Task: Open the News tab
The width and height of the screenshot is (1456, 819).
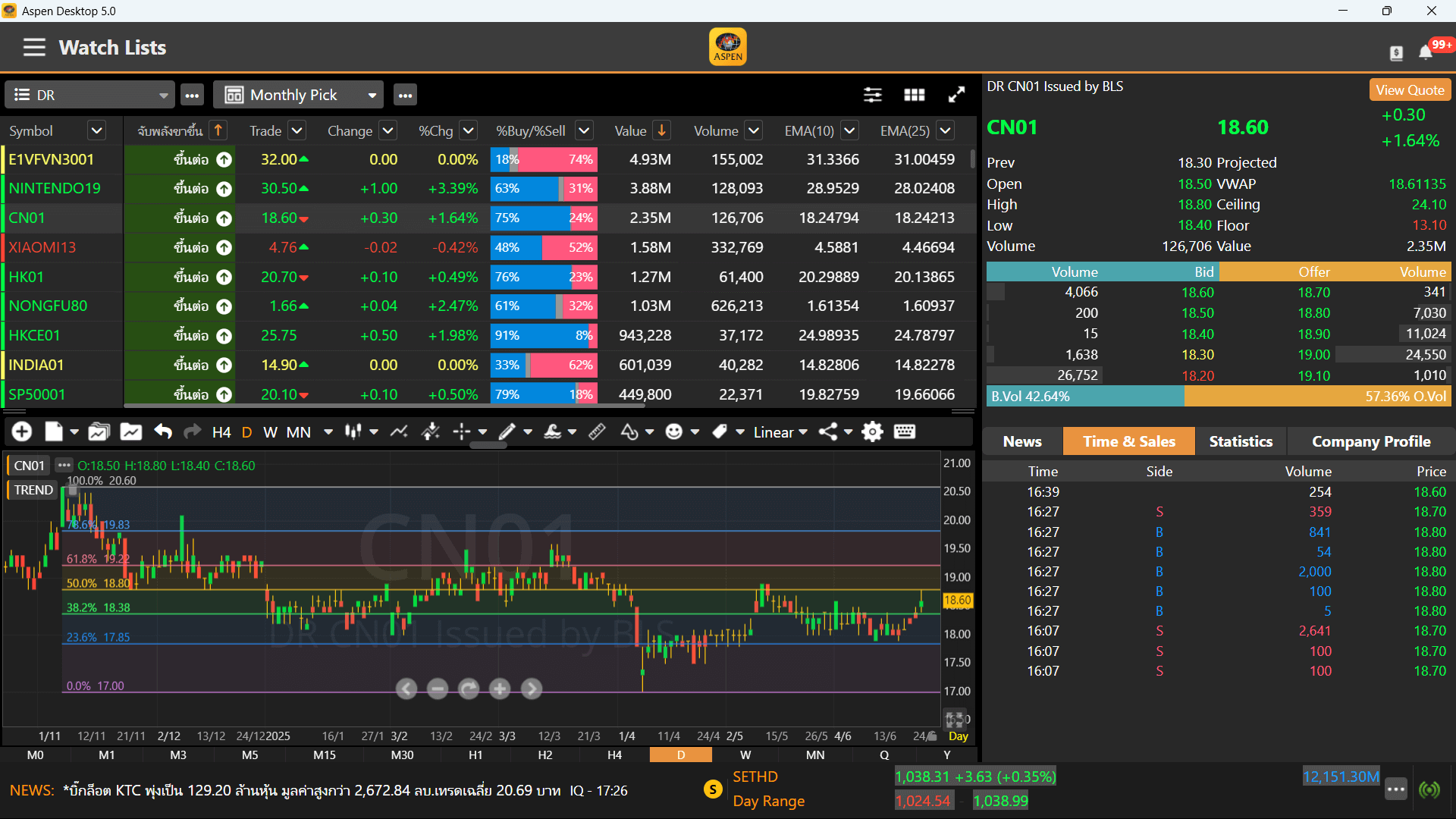Action: pyautogui.click(x=1022, y=441)
